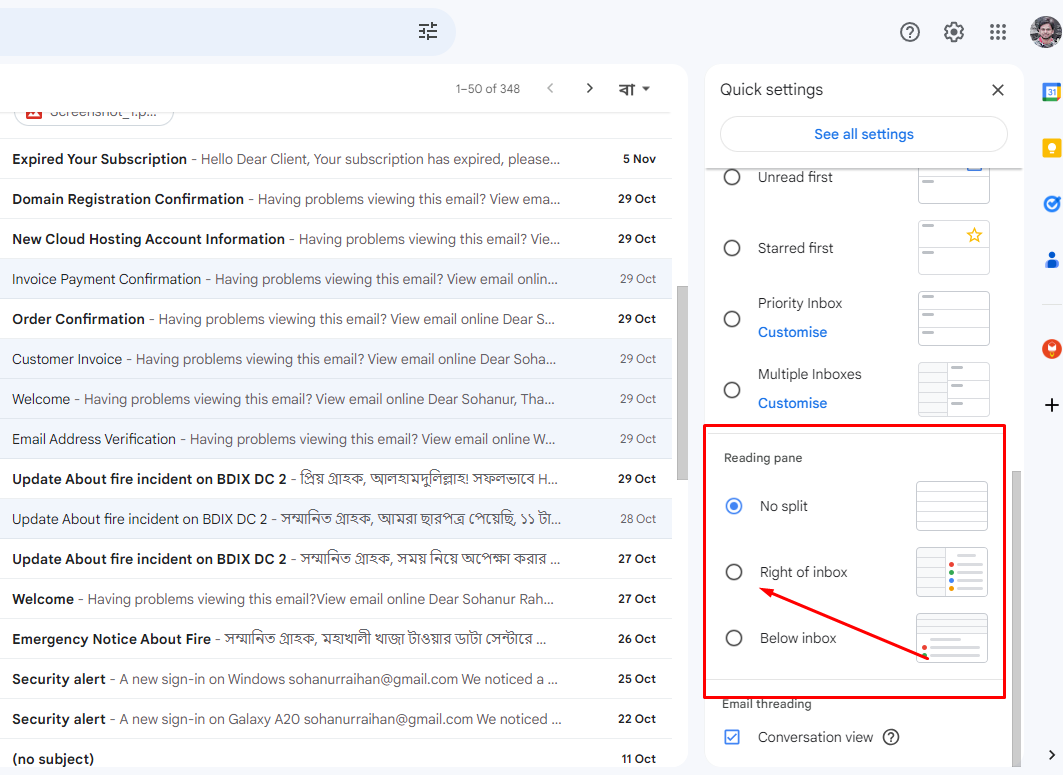The image size is (1063, 775).
Task: Click Customise under Priority Inbox
Action: [x=792, y=332]
